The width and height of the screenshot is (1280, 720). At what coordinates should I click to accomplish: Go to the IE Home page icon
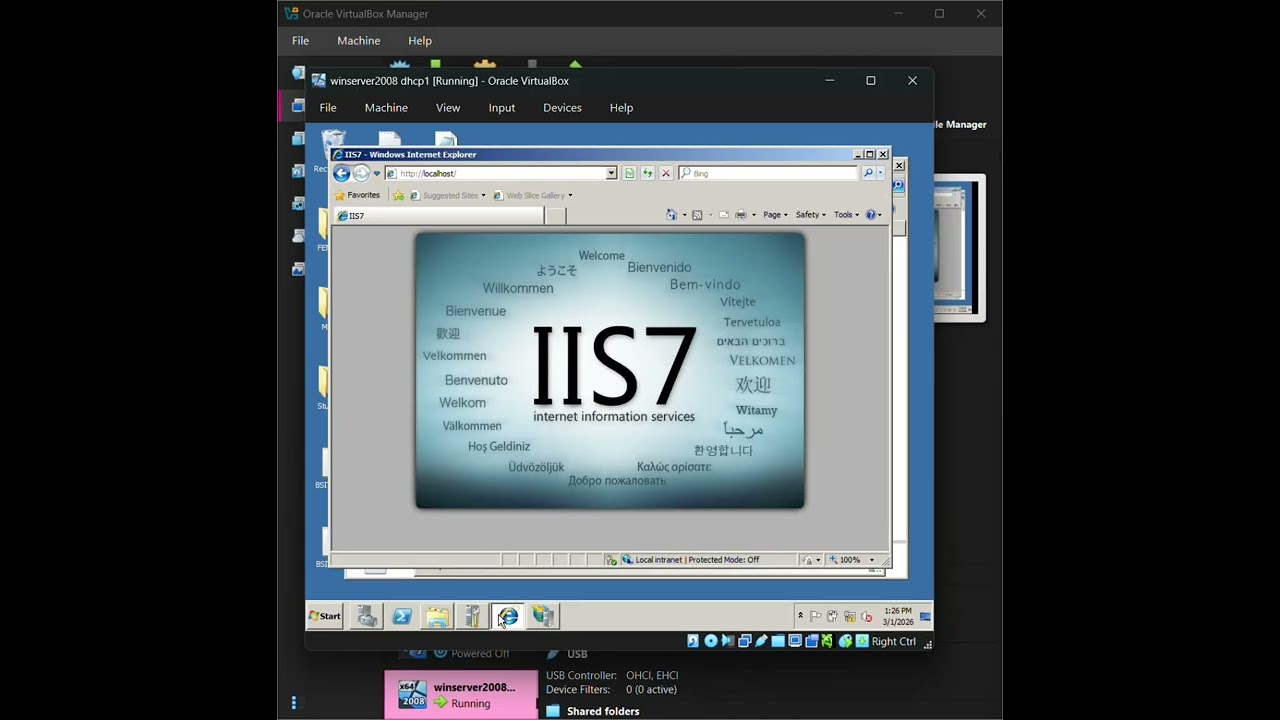point(671,215)
